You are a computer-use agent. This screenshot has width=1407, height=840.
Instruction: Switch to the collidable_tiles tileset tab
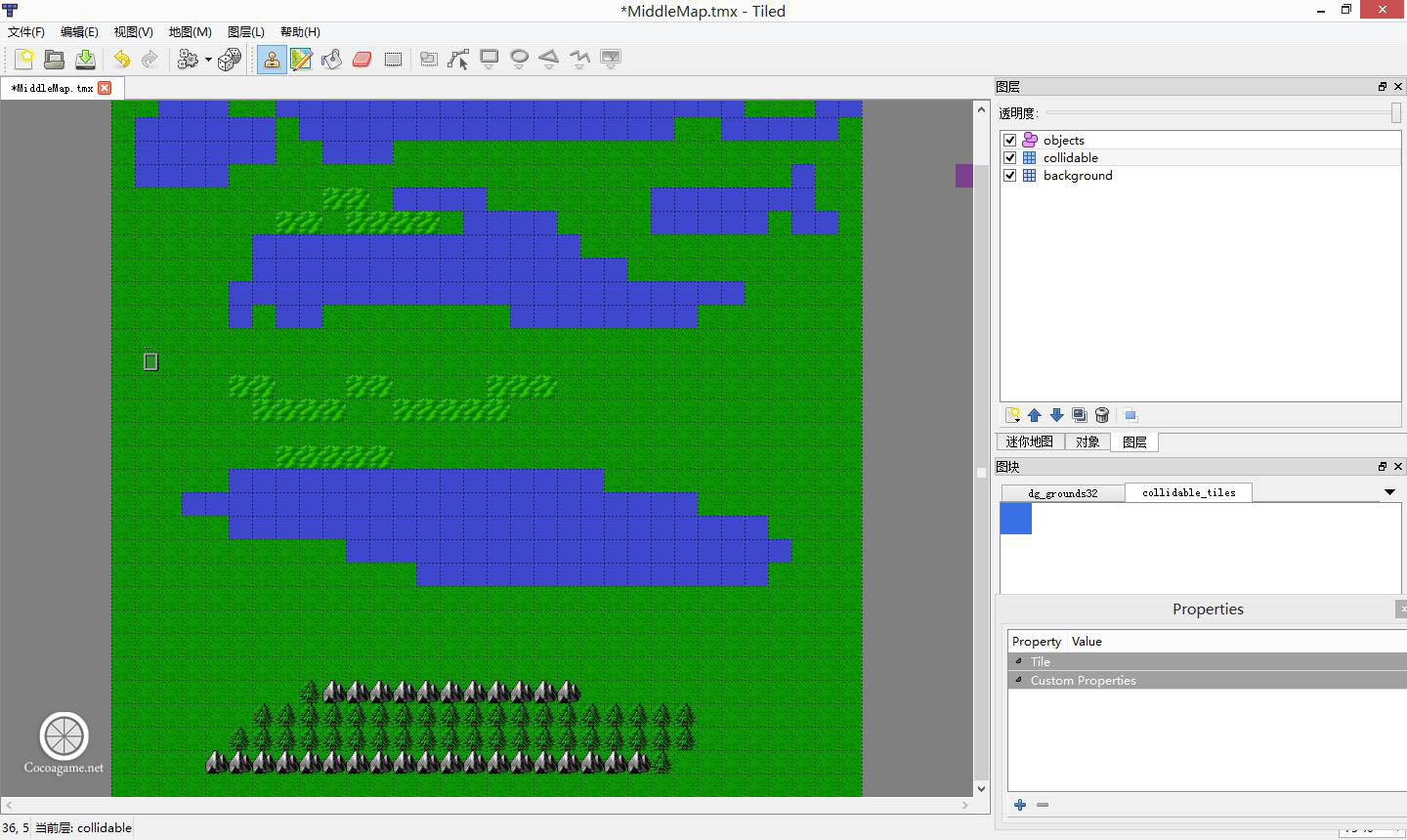(1189, 492)
